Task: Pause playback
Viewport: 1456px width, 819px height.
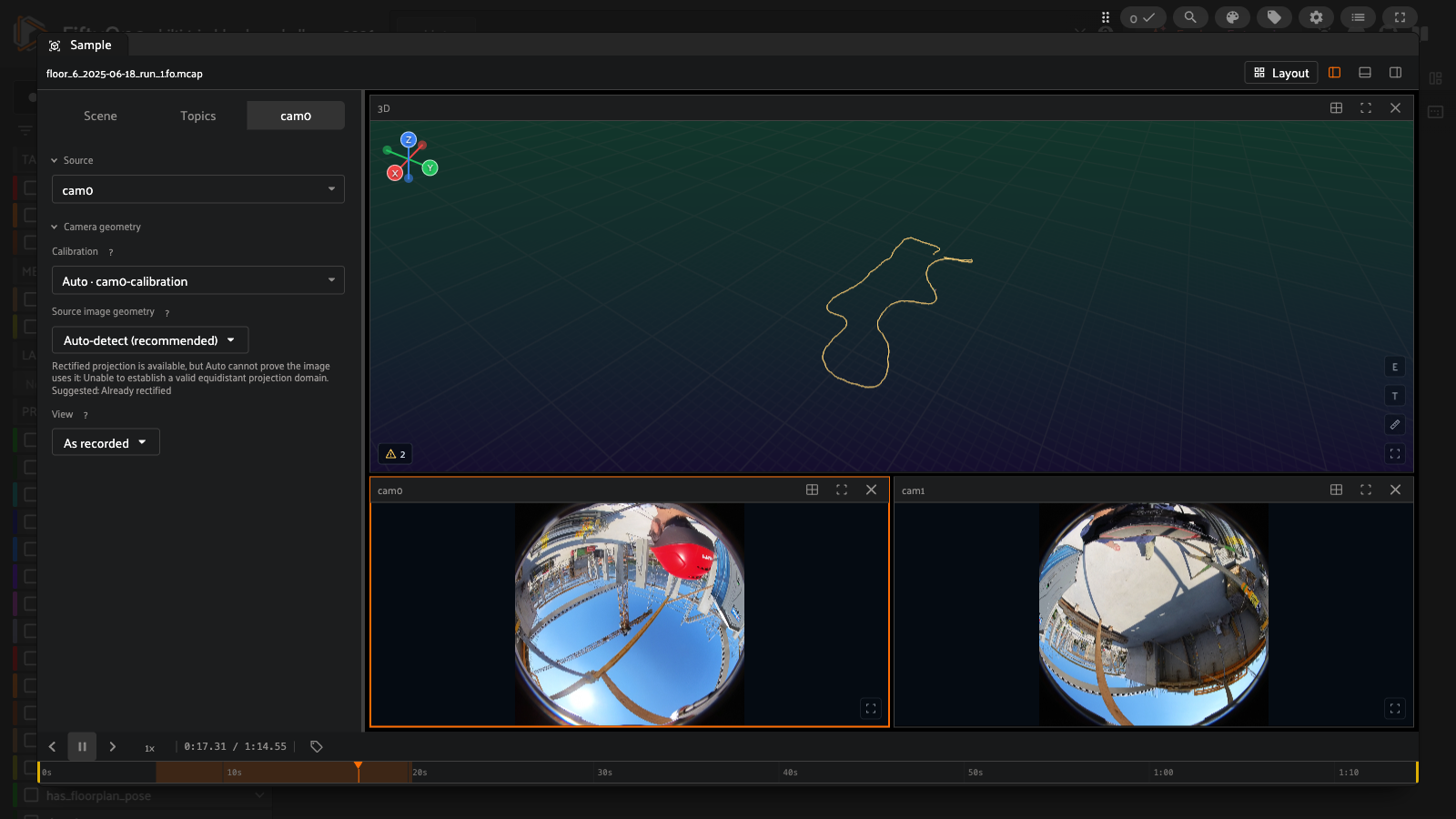Action: [x=82, y=746]
